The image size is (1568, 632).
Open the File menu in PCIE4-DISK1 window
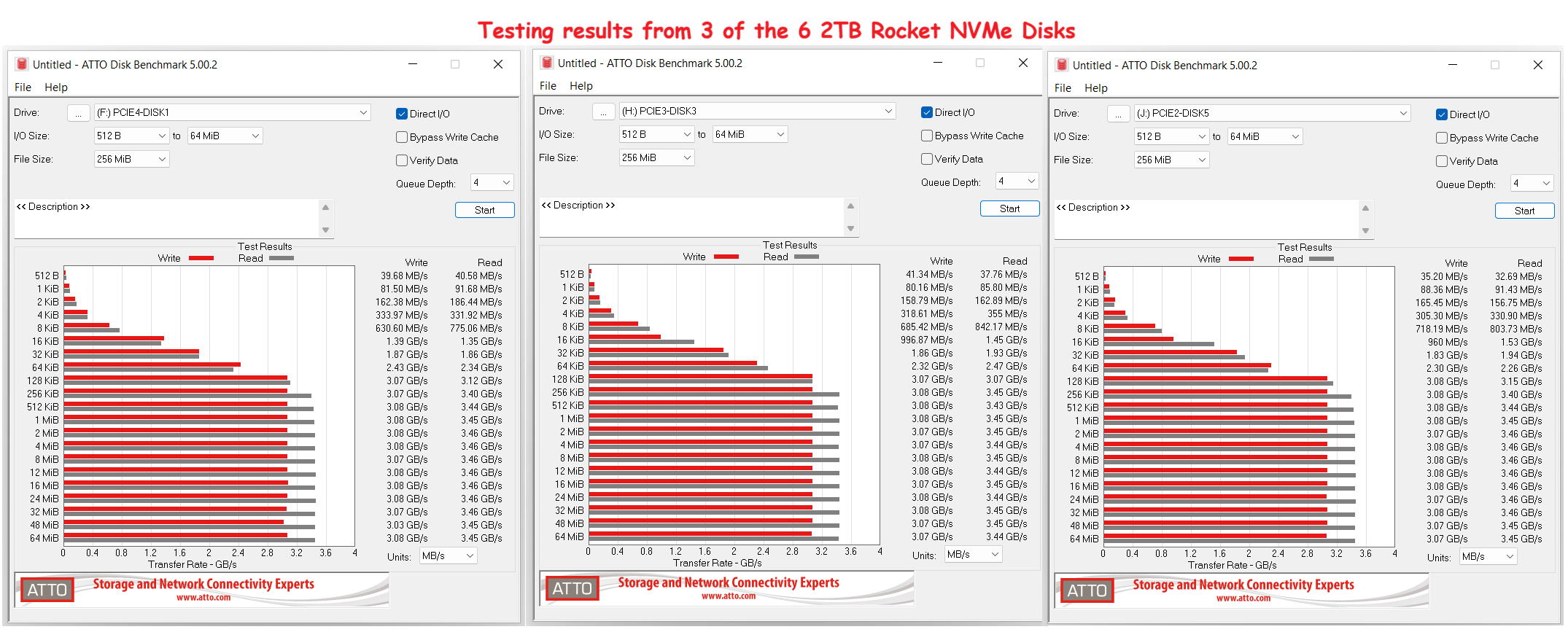coord(23,87)
